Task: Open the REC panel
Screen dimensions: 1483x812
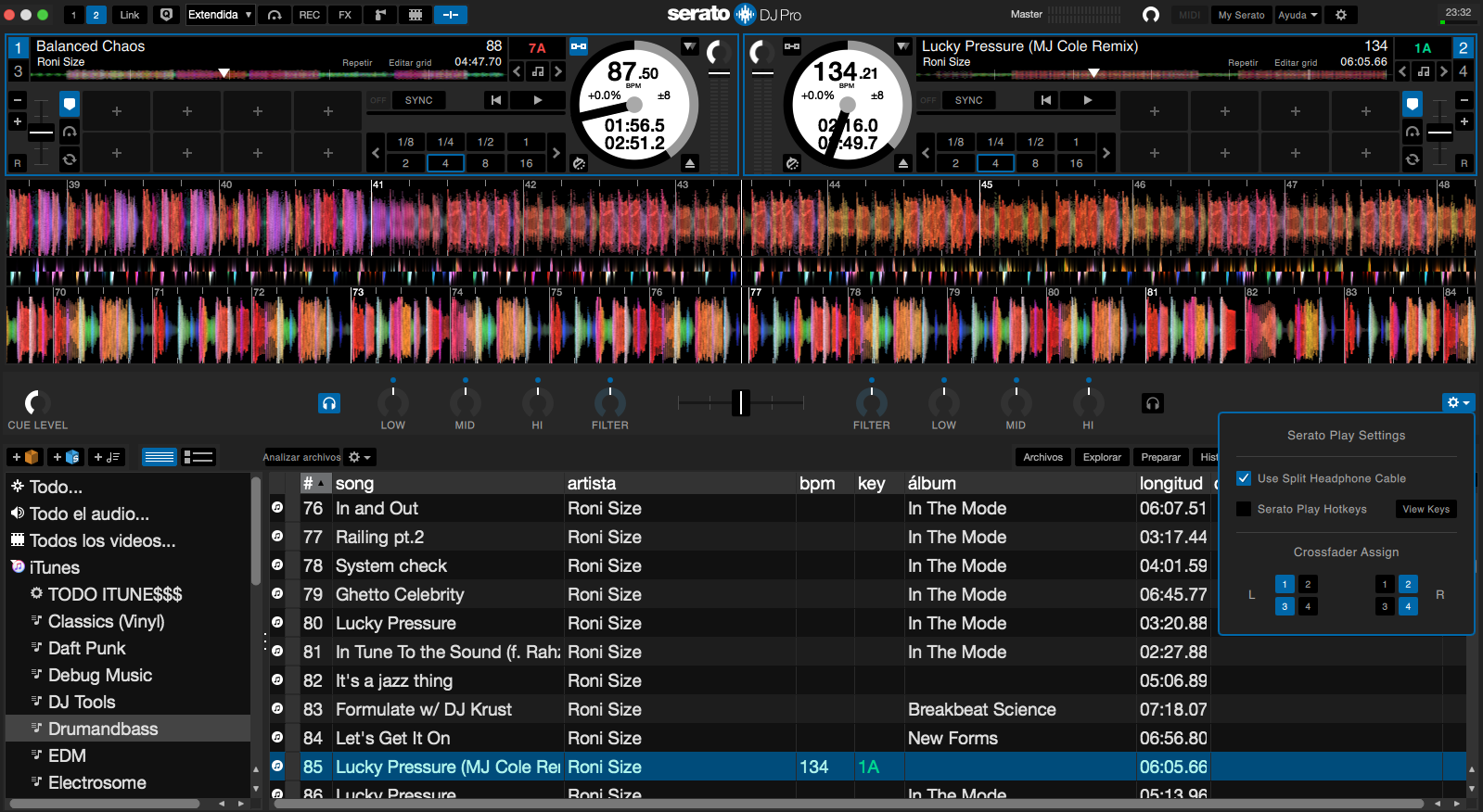Action: click(x=310, y=15)
